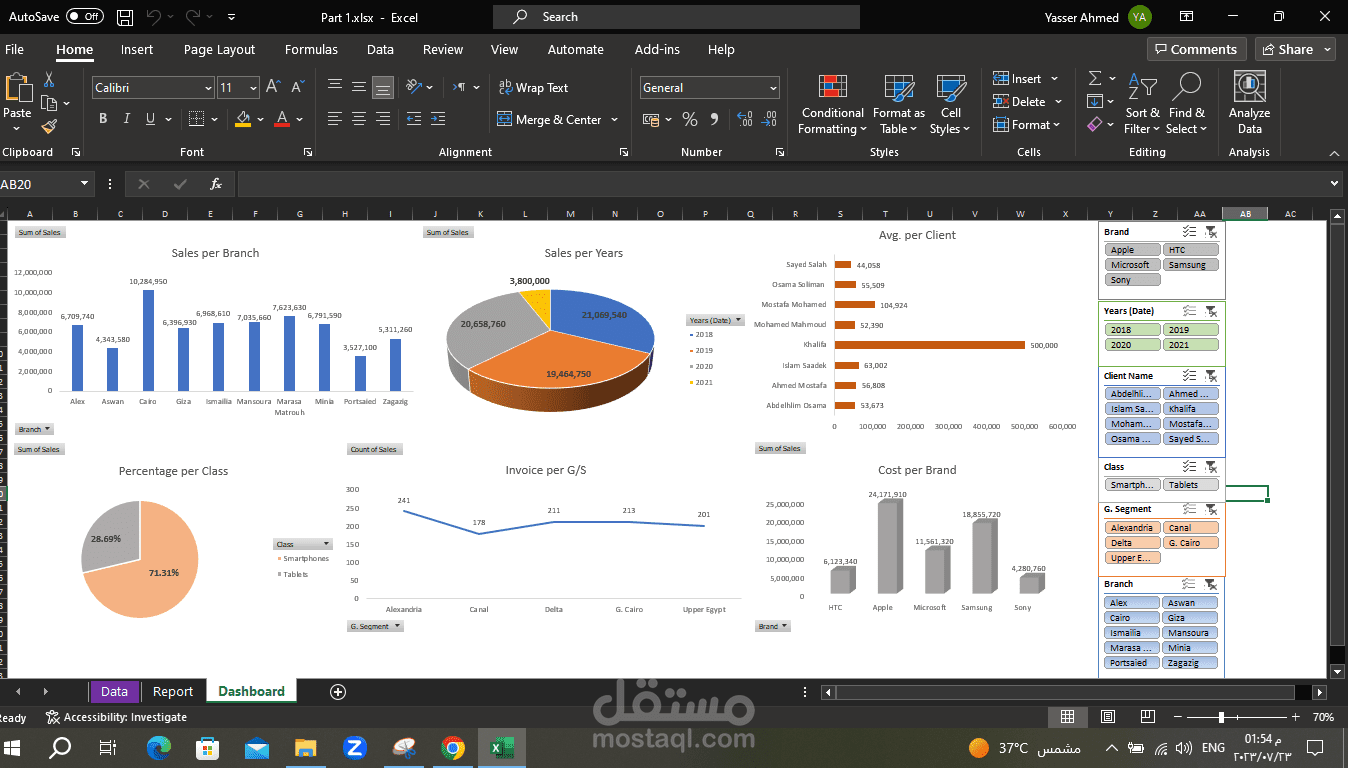
Task: Open Cell Styles gallery
Action: (x=950, y=104)
